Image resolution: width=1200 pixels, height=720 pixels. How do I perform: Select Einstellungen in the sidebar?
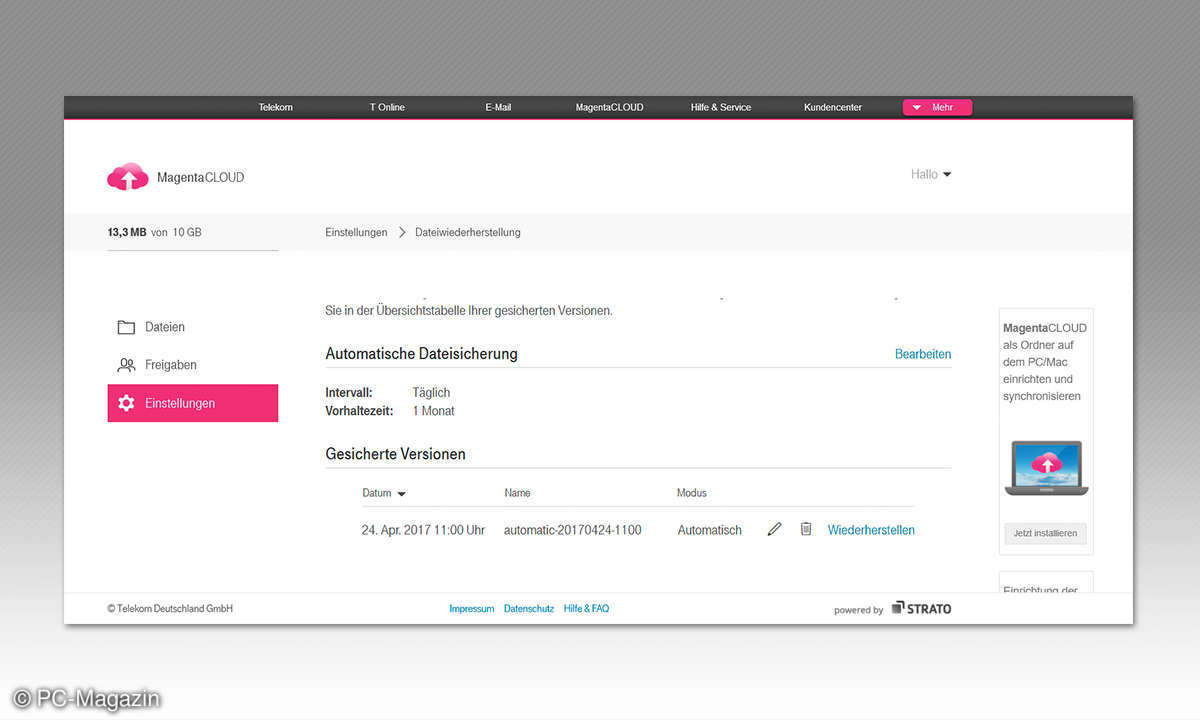click(193, 403)
